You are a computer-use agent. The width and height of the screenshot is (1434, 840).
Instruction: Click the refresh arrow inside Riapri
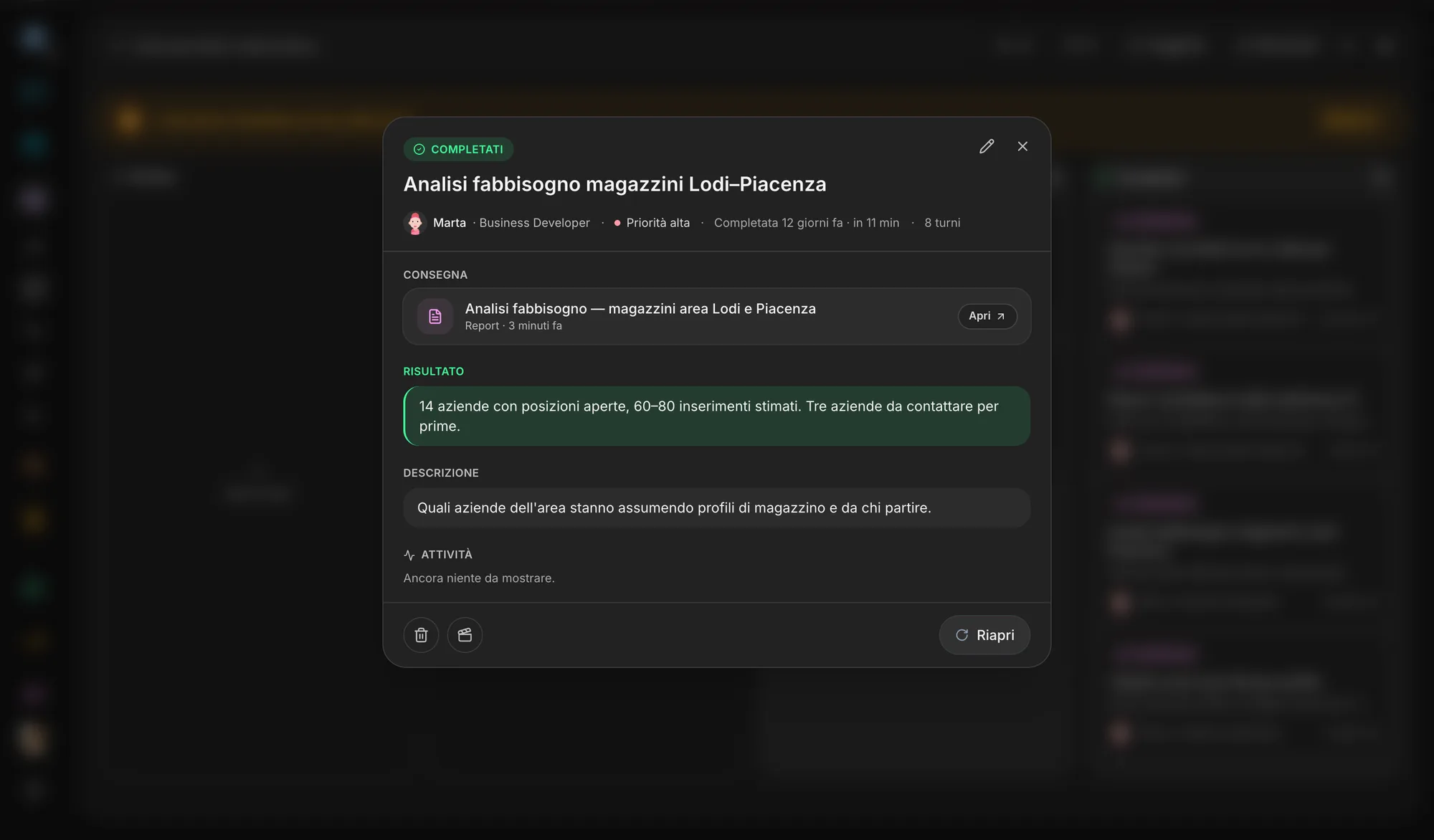click(x=962, y=635)
